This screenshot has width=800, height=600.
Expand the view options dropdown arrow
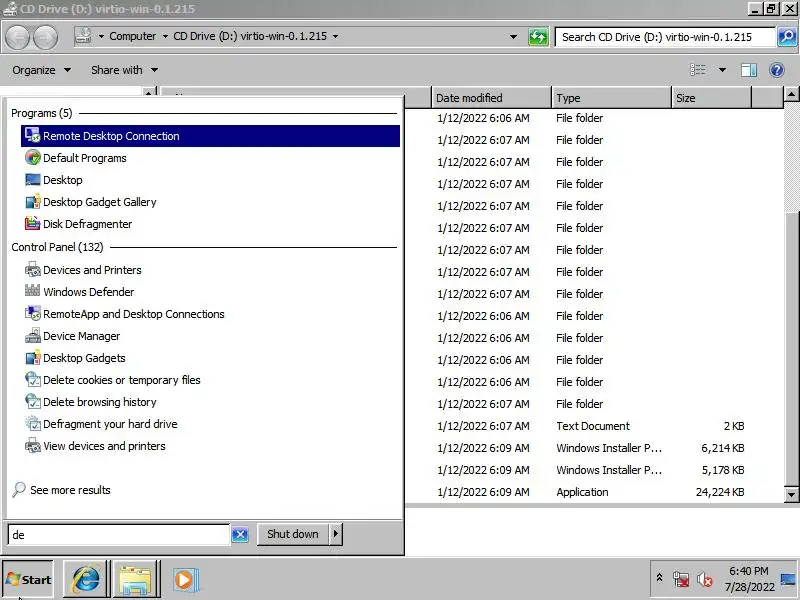pyautogui.click(x=722, y=70)
